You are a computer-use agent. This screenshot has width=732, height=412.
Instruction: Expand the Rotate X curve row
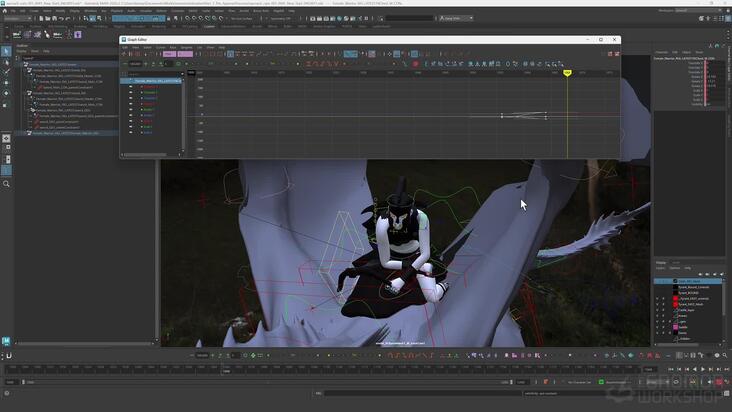[142, 104]
